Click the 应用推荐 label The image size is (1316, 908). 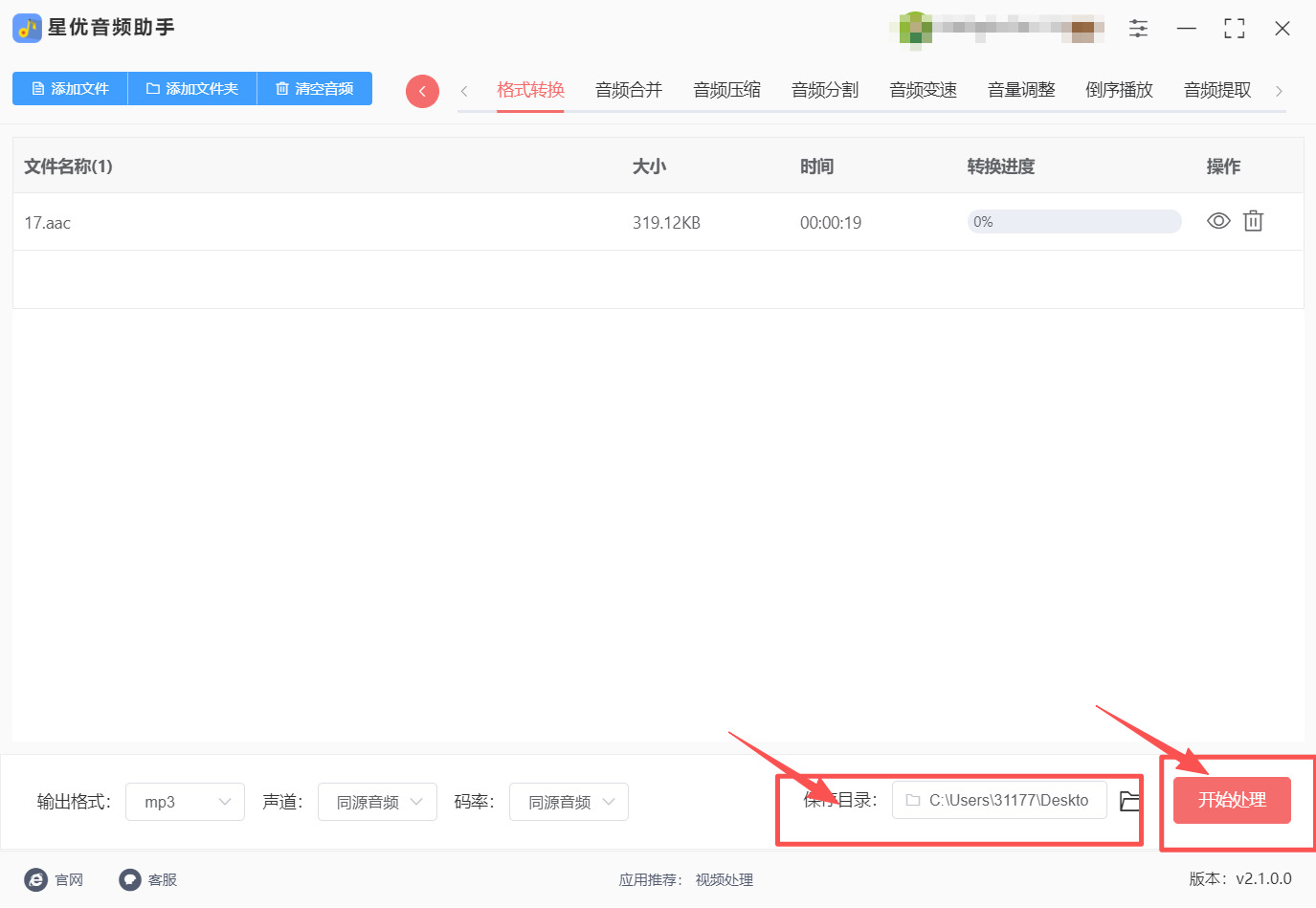[x=651, y=880]
